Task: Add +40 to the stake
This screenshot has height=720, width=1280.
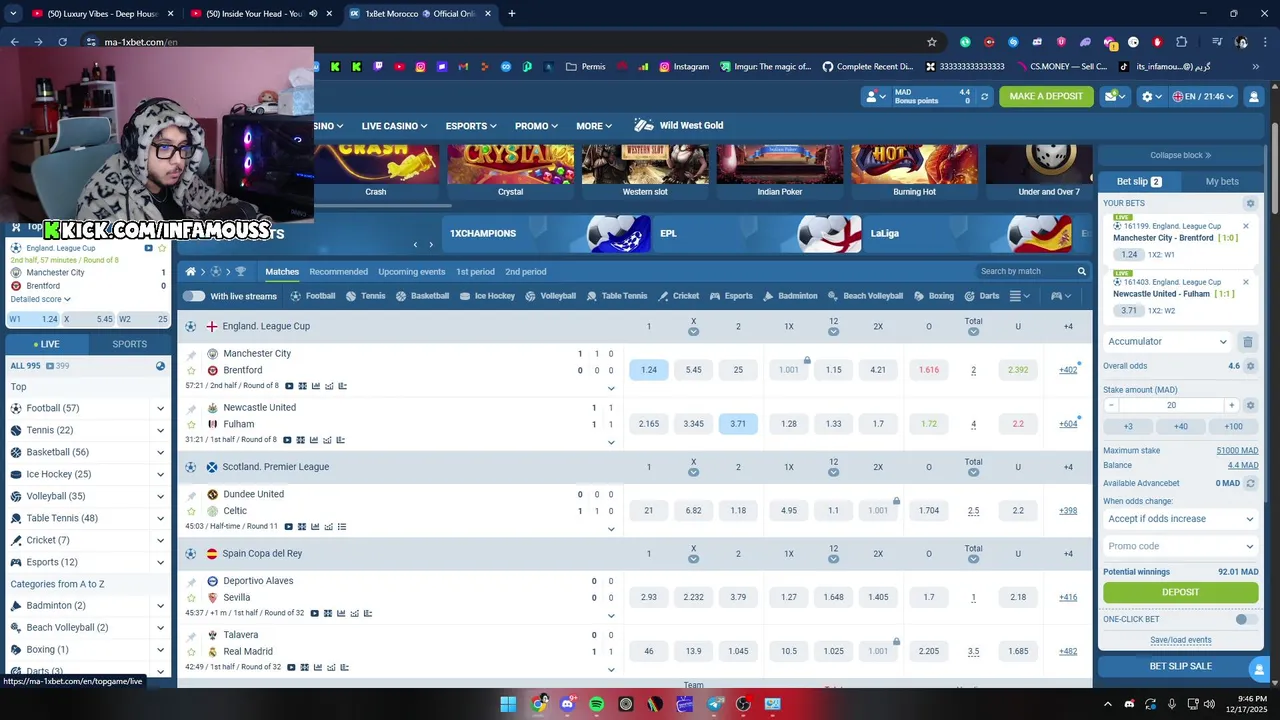Action: coord(1180,426)
